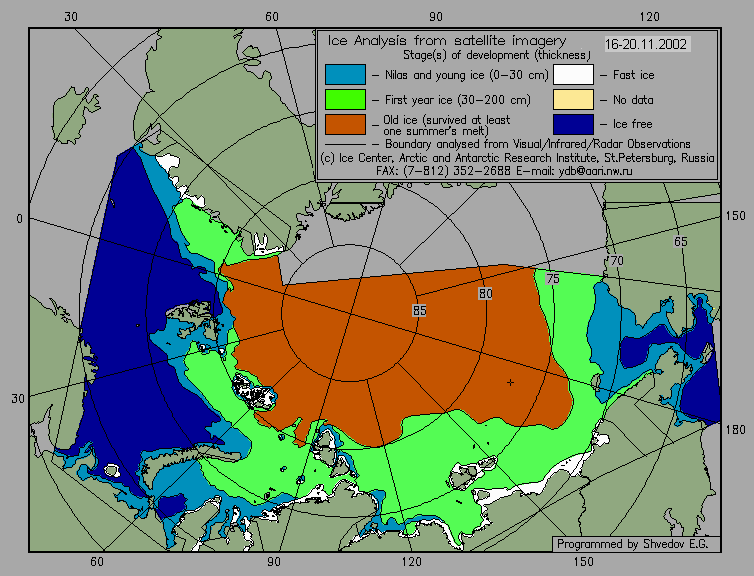Viewport: 754px width, 576px height.
Task: Click the 70 latitude label on the map
Action: pyautogui.click(x=616, y=261)
